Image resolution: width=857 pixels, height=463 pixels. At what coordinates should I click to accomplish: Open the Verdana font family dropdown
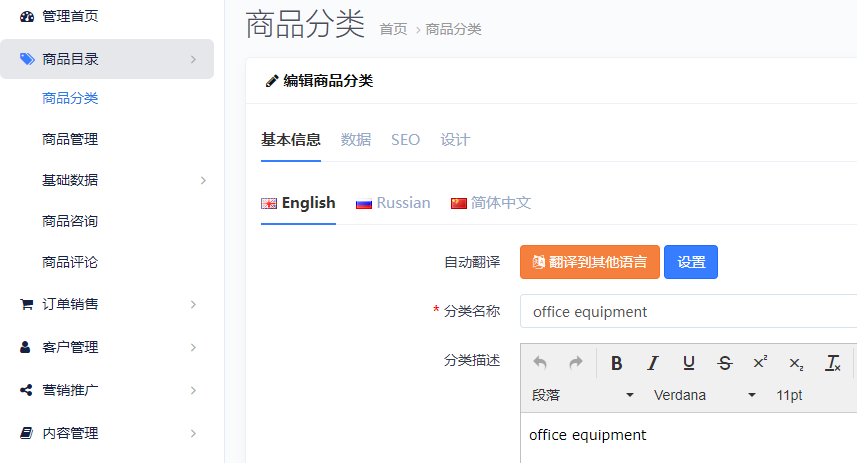705,395
